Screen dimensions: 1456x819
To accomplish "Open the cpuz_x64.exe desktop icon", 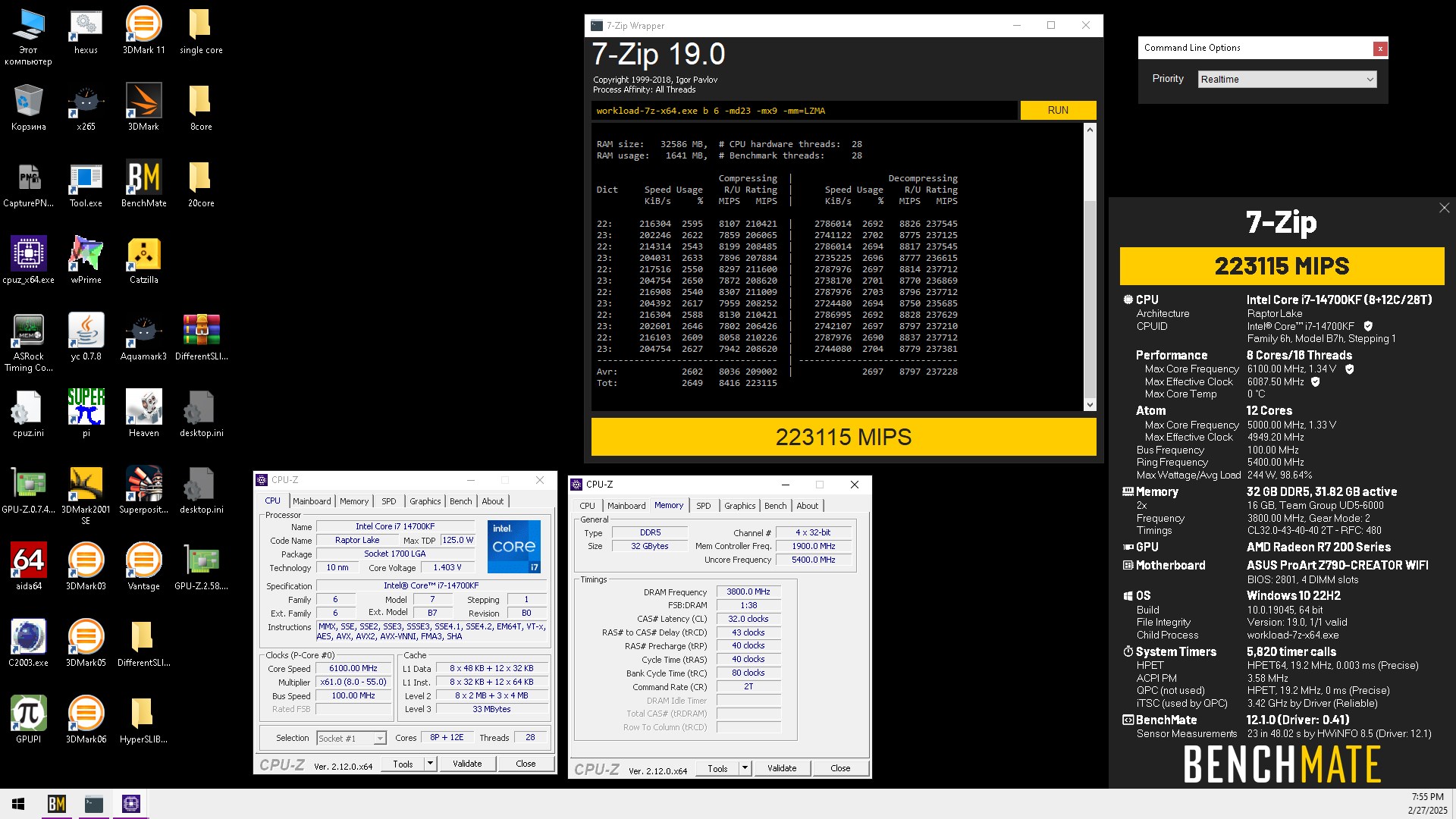I will tap(28, 261).
